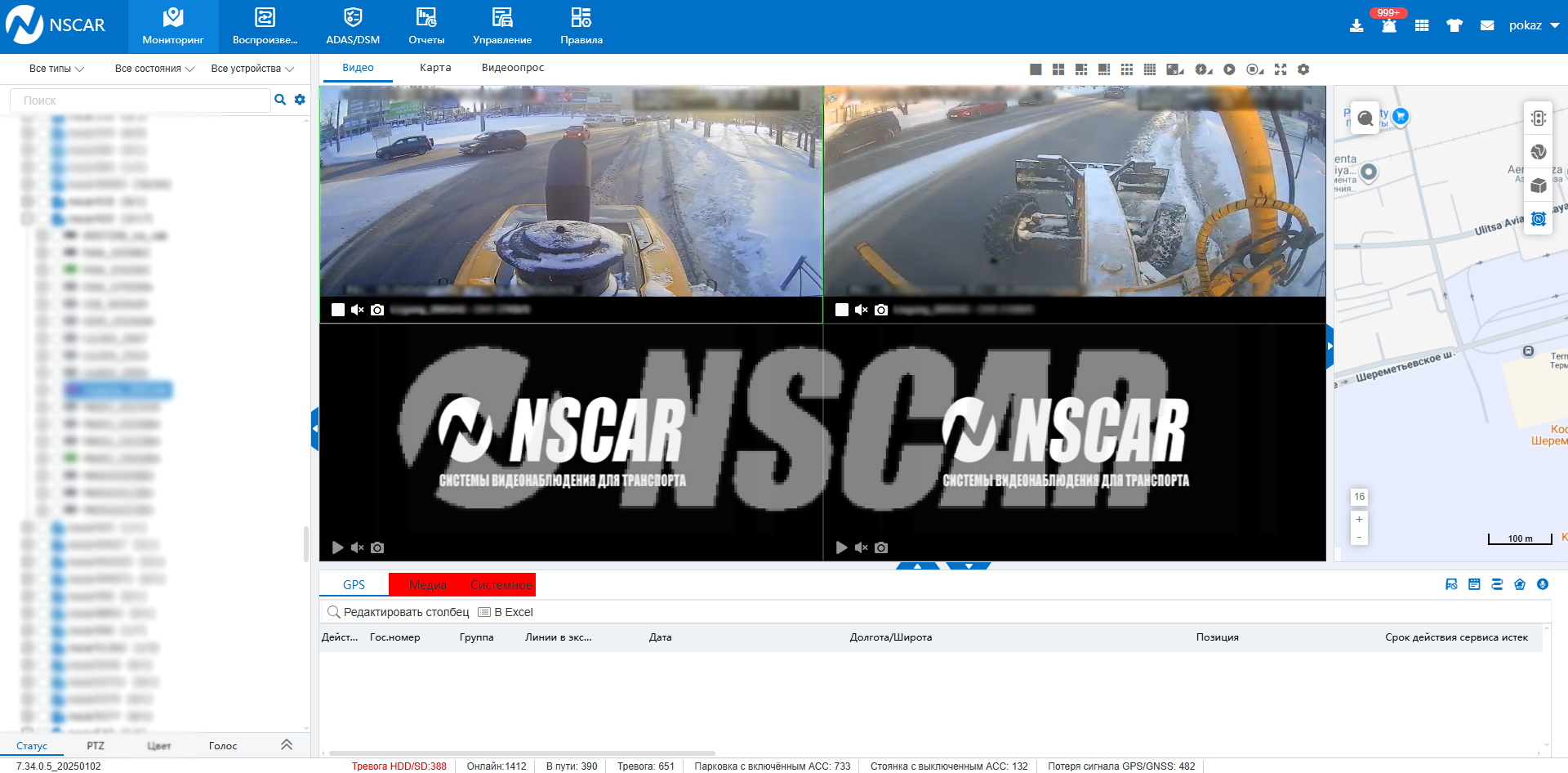
Task: Toggle fullscreen video view
Action: point(1281,69)
